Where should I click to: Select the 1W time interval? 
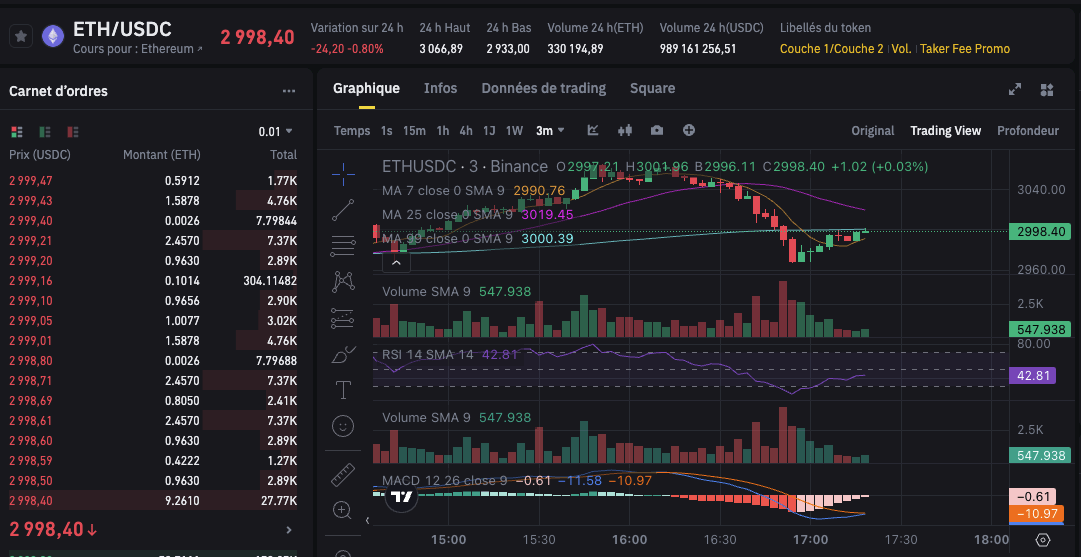point(514,130)
